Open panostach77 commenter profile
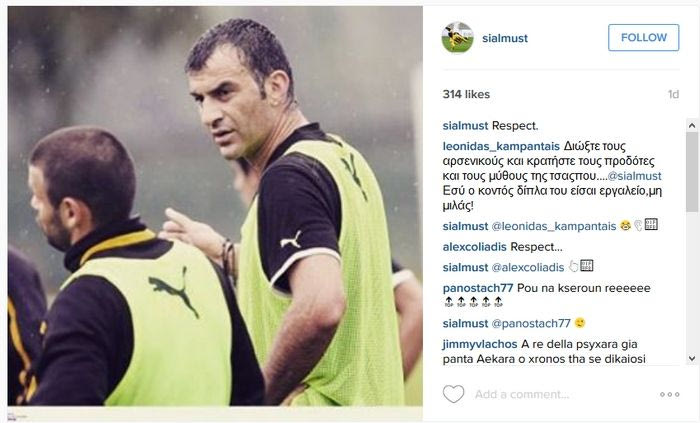The height and width of the screenshot is (423, 700). (x=478, y=288)
